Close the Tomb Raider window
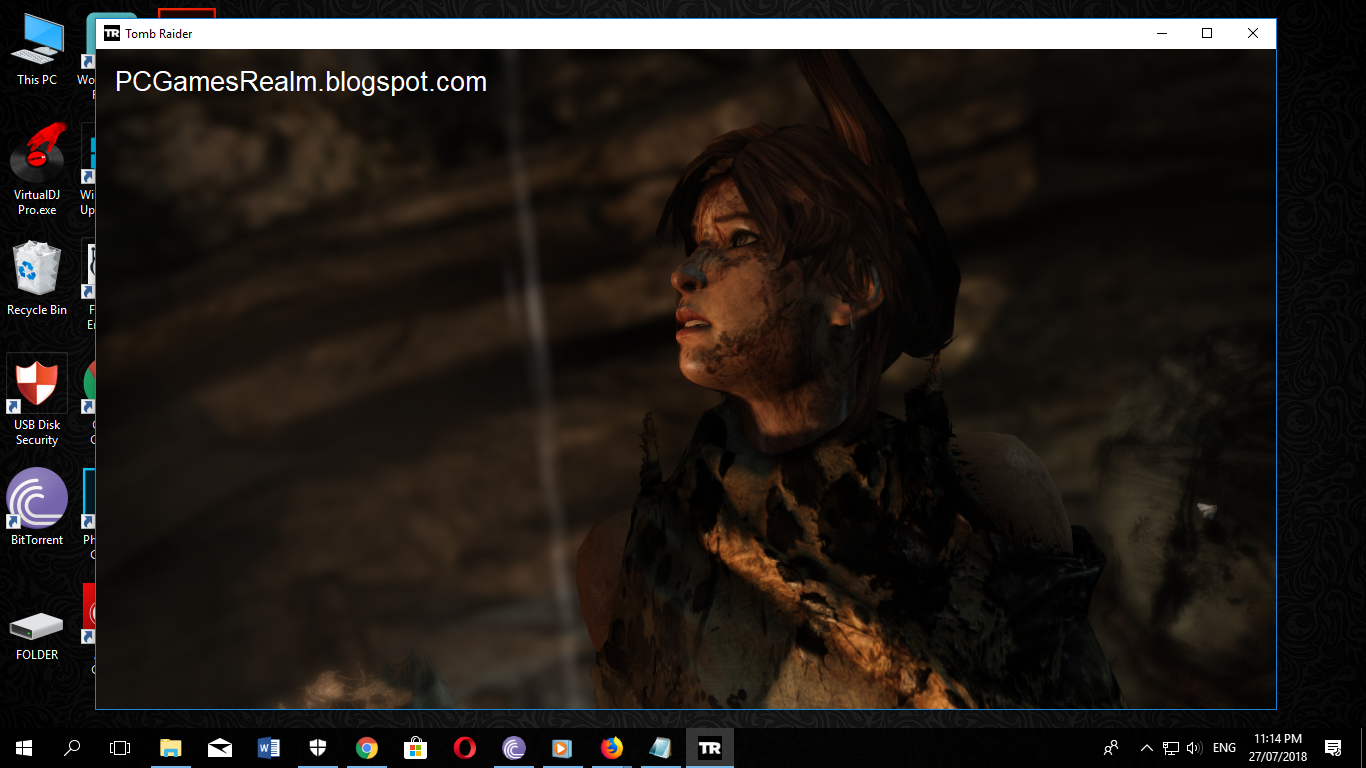This screenshot has height=768, width=1366. coord(1253,33)
